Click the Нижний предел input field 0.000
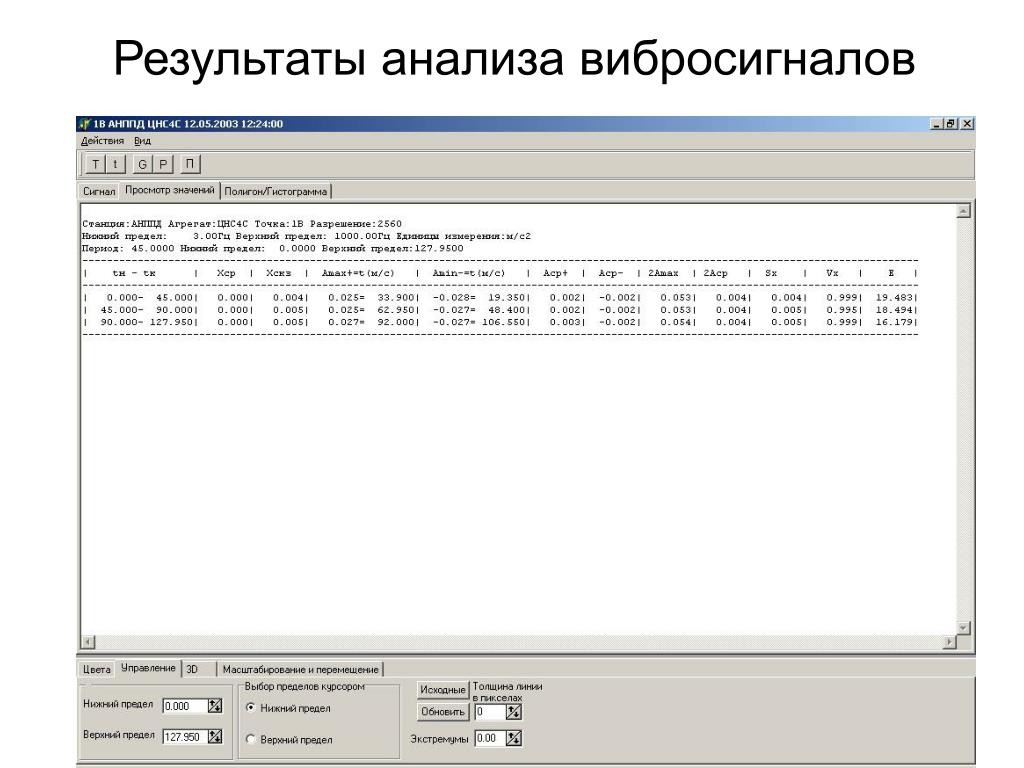This screenshot has height=768, width=1024. [x=185, y=706]
